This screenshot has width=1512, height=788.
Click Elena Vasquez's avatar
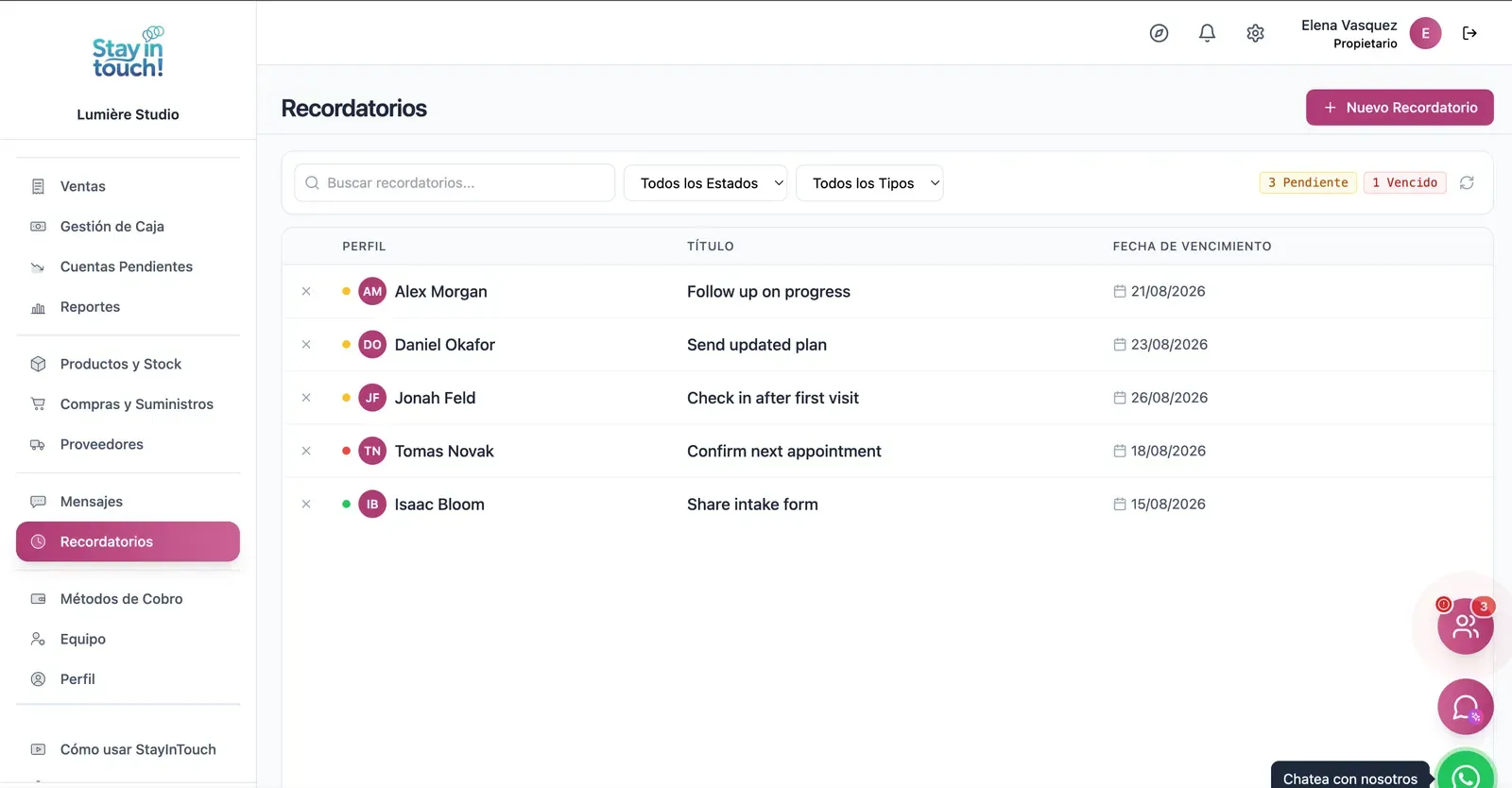(1425, 33)
